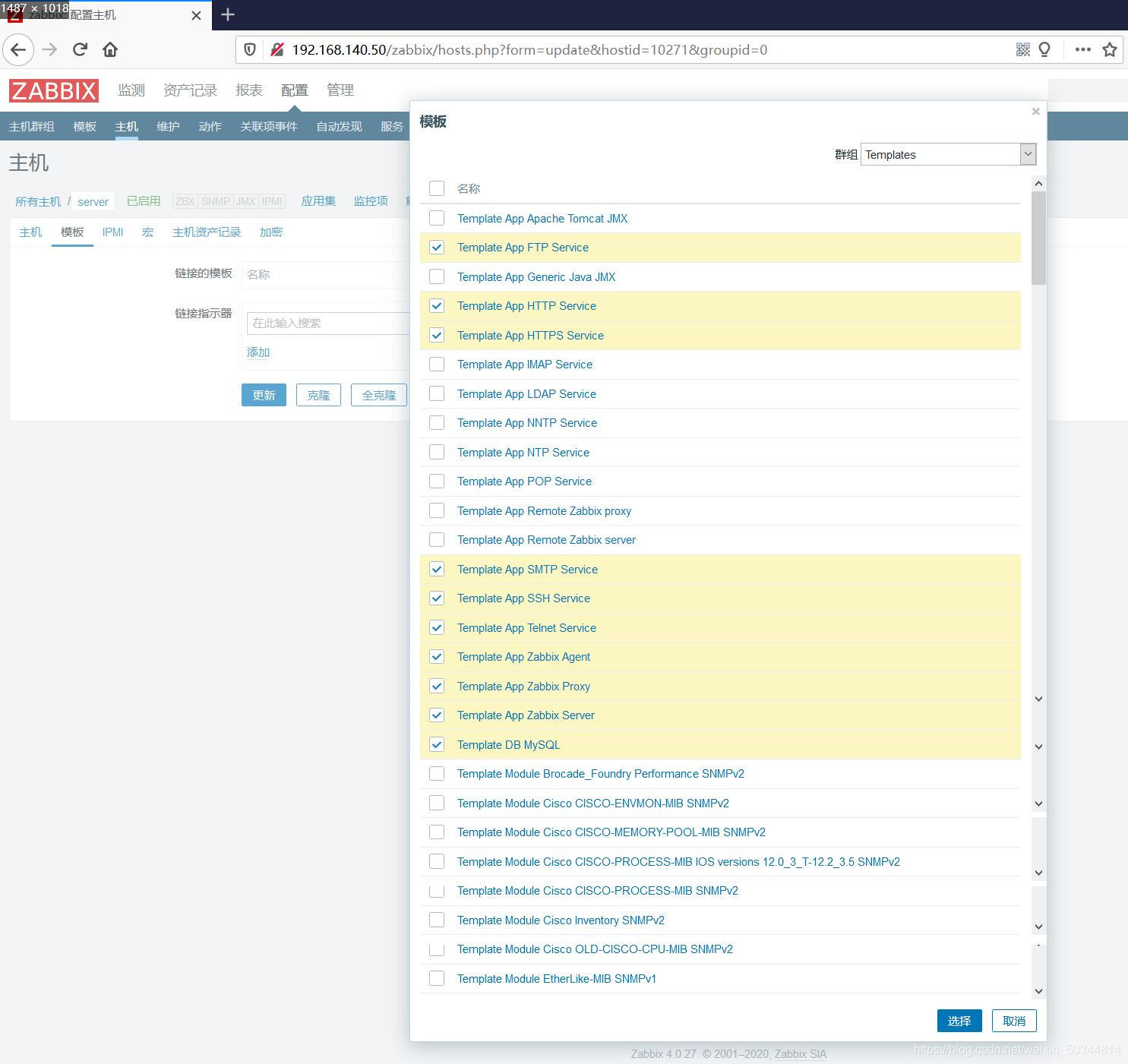Open the server breadcrumb link

click(x=93, y=201)
